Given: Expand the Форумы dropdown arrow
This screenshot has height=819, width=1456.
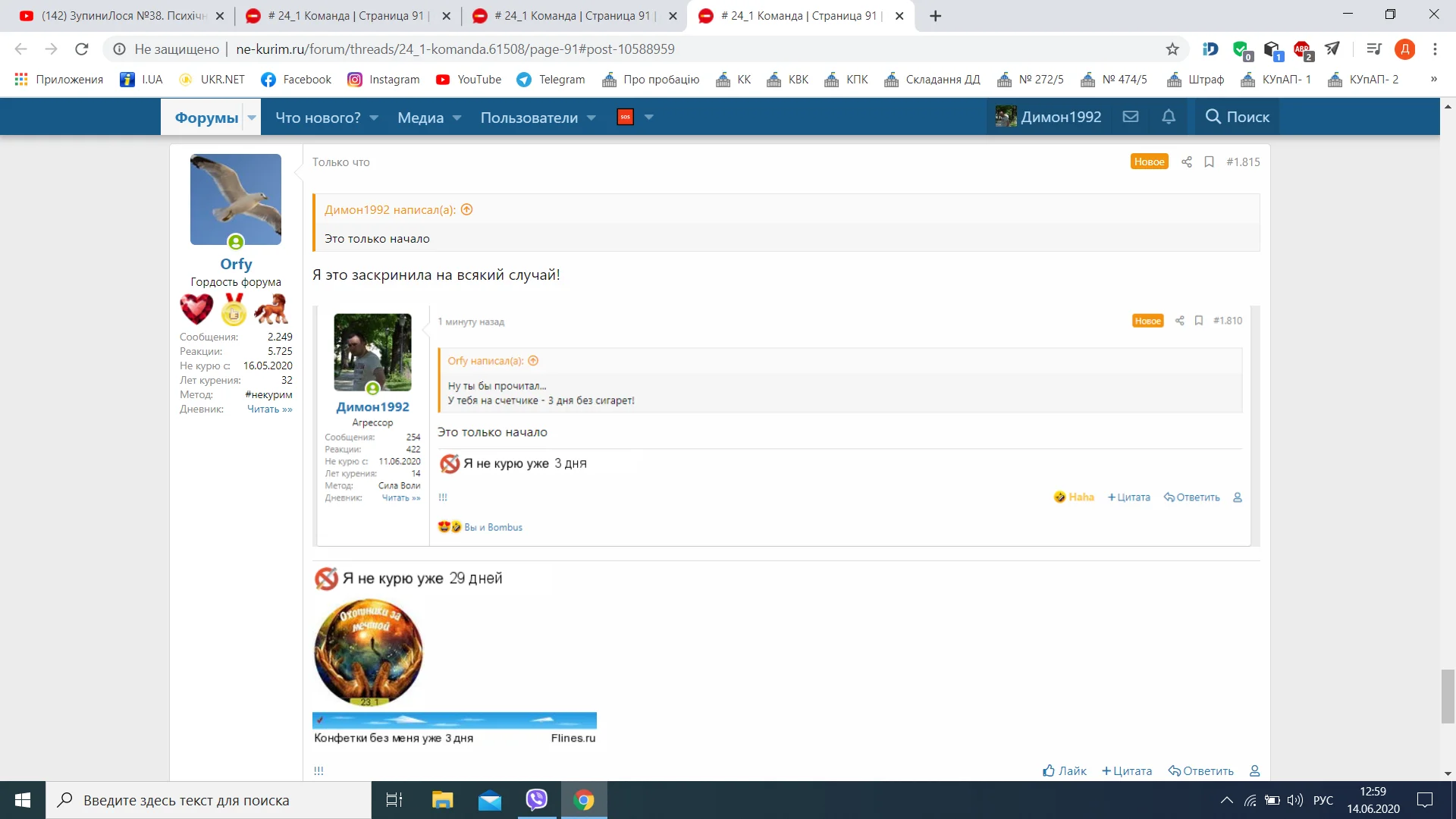Looking at the screenshot, I should click(252, 118).
